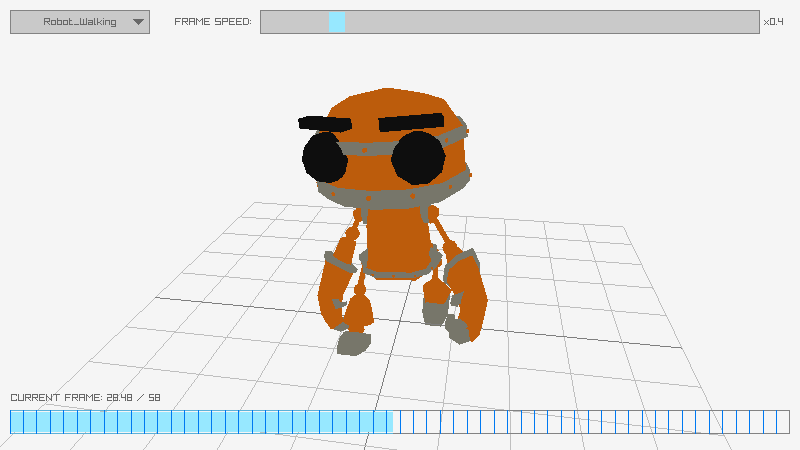800x450 pixels.
Task: Click the robot's gray foot on the left
Action: coord(353,343)
